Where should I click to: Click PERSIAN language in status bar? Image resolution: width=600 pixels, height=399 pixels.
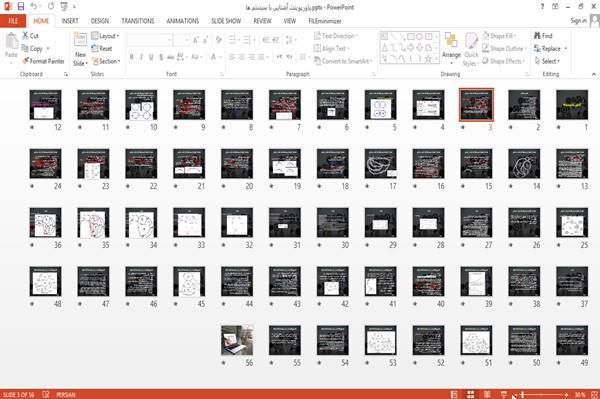click(66, 394)
